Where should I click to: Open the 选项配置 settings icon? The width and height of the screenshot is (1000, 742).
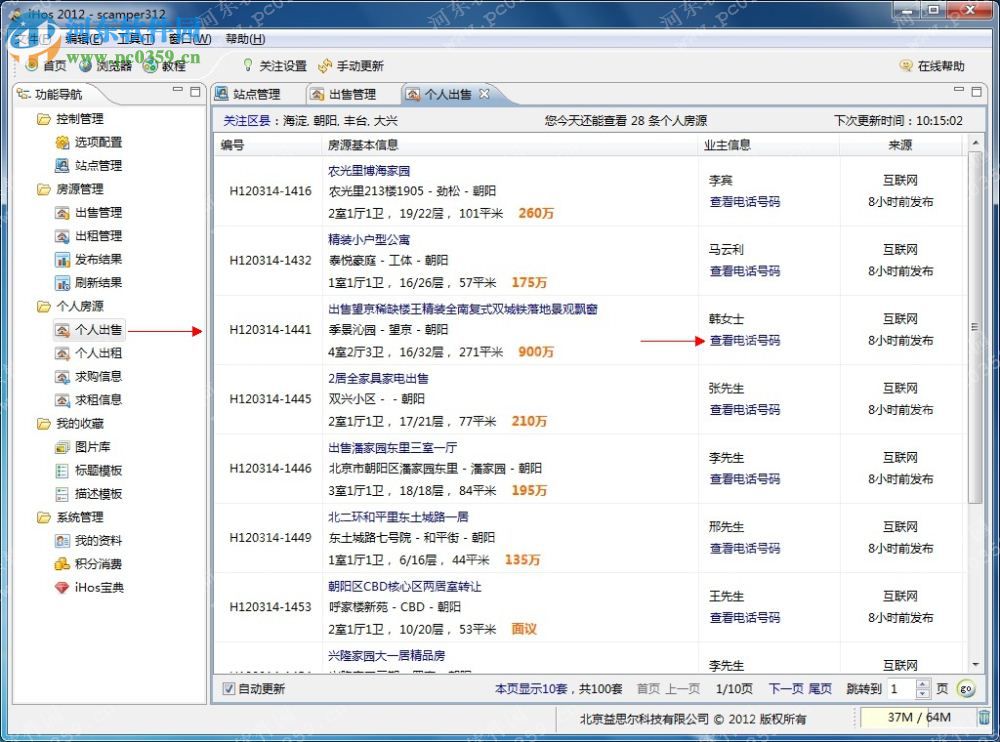[62, 142]
